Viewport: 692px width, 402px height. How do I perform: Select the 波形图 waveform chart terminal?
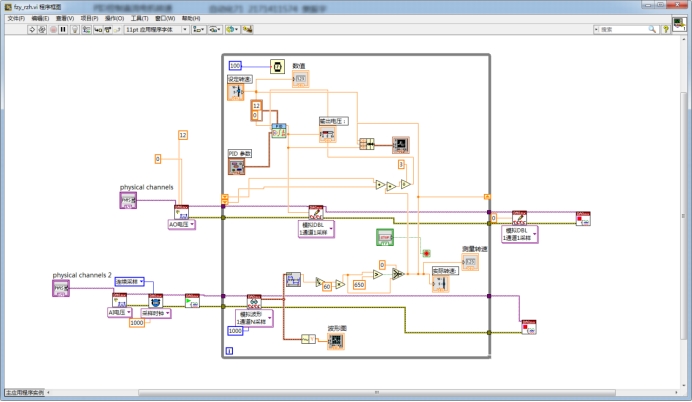click(x=336, y=341)
